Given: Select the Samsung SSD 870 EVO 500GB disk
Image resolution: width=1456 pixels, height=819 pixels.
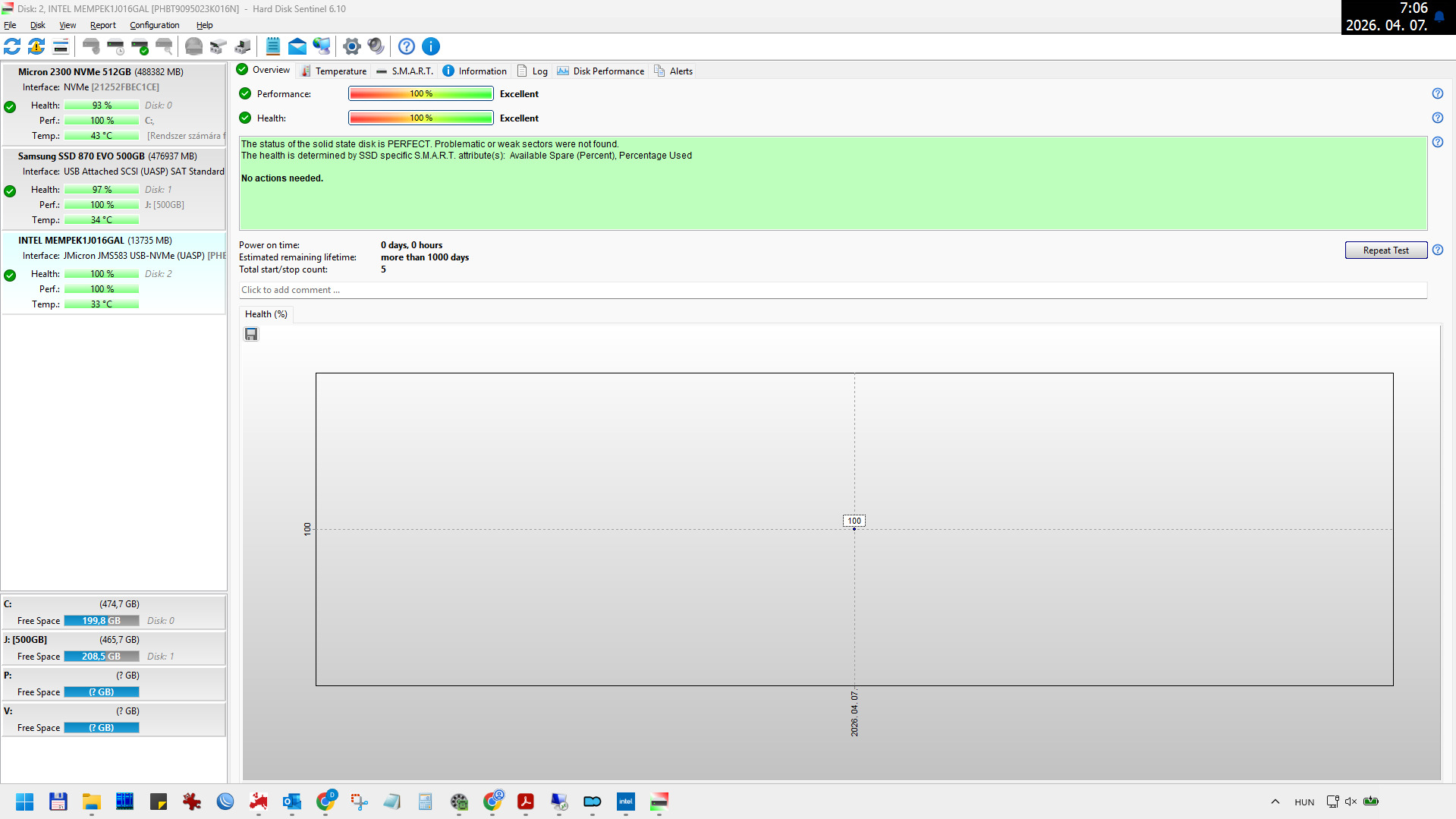Looking at the screenshot, I should click(x=114, y=188).
